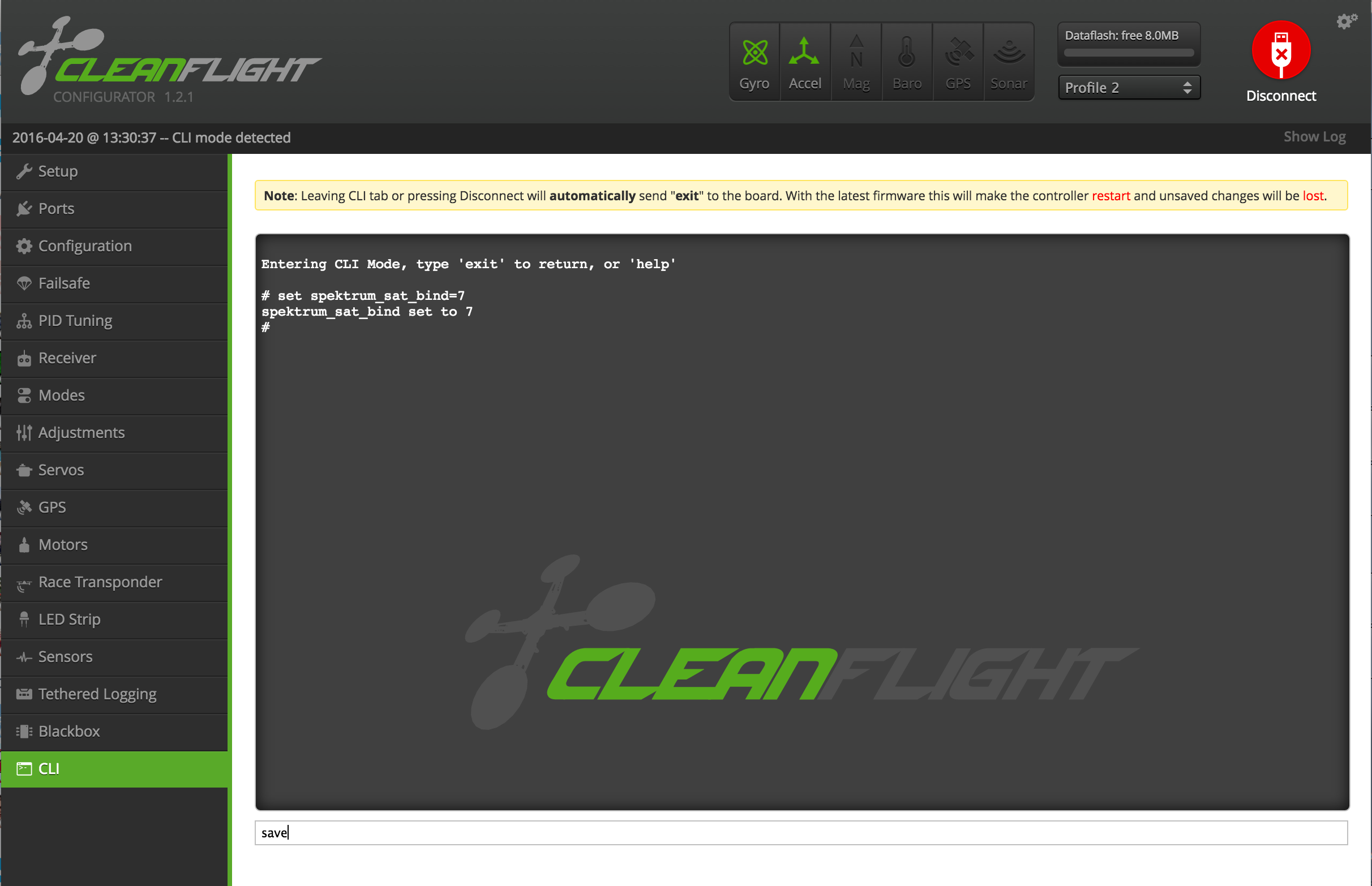Open settings gear icon at top right
The height and width of the screenshot is (886, 1372).
(x=1346, y=21)
